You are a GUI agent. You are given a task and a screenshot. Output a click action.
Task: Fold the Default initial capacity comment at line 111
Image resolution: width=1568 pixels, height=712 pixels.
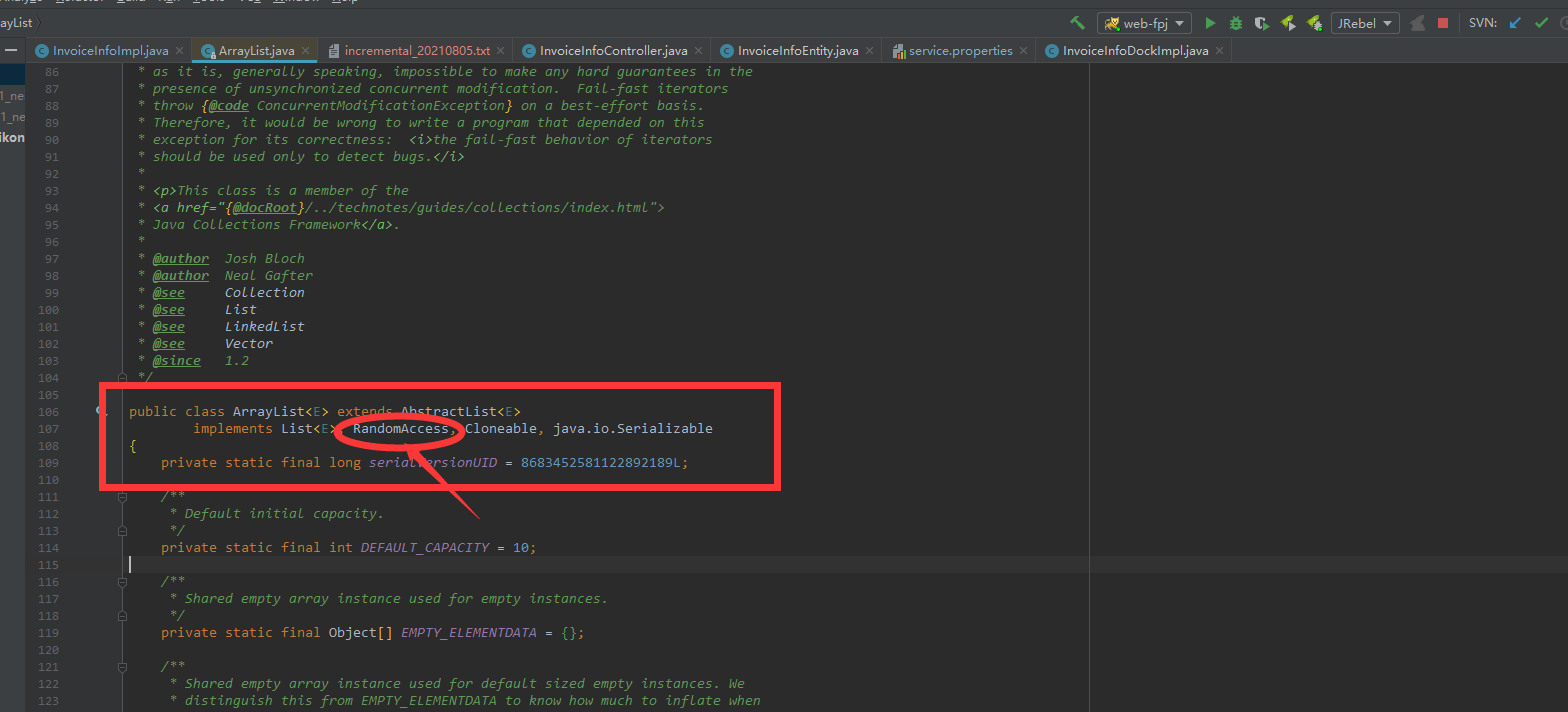pyautogui.click(x=121, y=496)
